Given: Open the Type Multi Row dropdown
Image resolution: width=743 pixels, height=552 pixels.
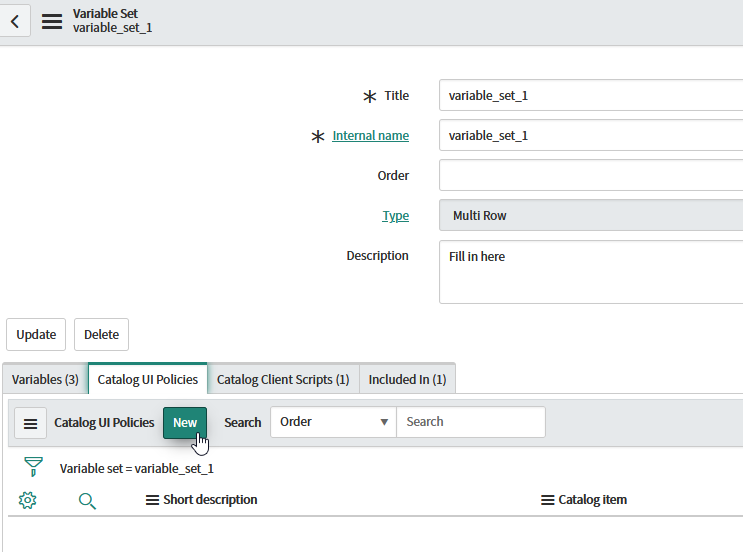Looking at the screenshot, I should pyautogui.click(x=590, y=216).
